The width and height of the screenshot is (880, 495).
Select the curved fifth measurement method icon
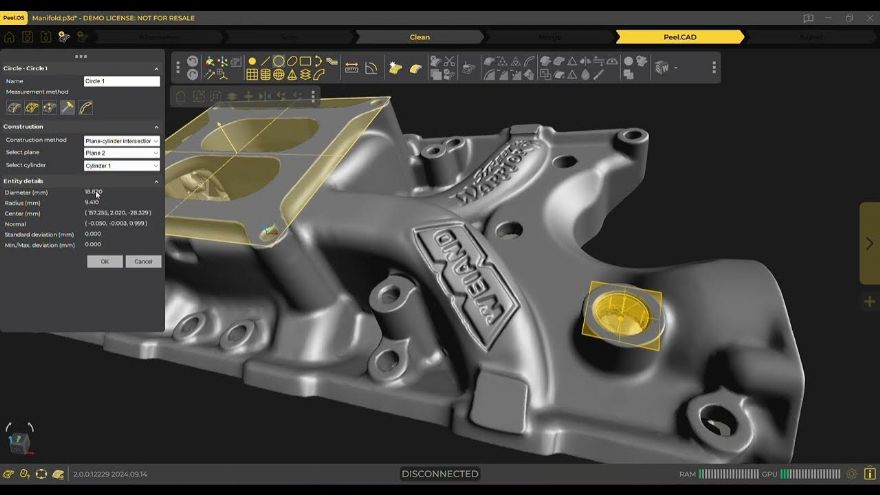[x=85, y=107]
